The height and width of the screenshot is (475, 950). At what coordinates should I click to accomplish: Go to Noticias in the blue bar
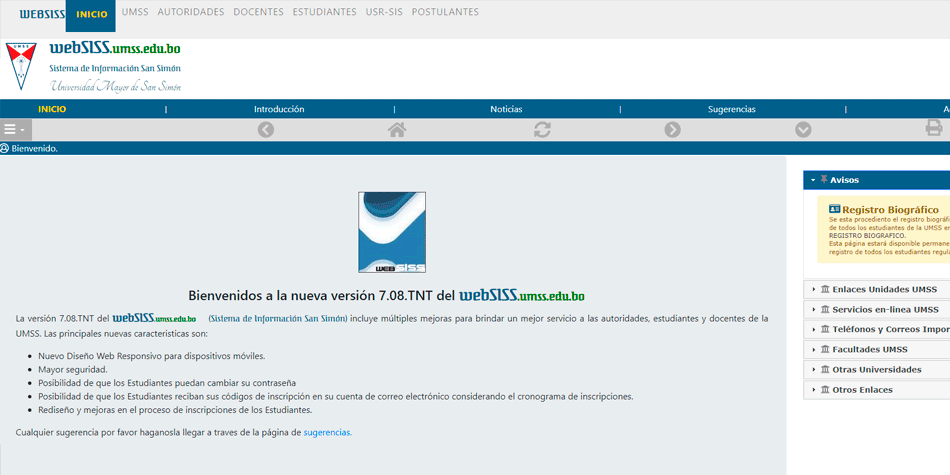pyautogui.click(x=507, y=109)
